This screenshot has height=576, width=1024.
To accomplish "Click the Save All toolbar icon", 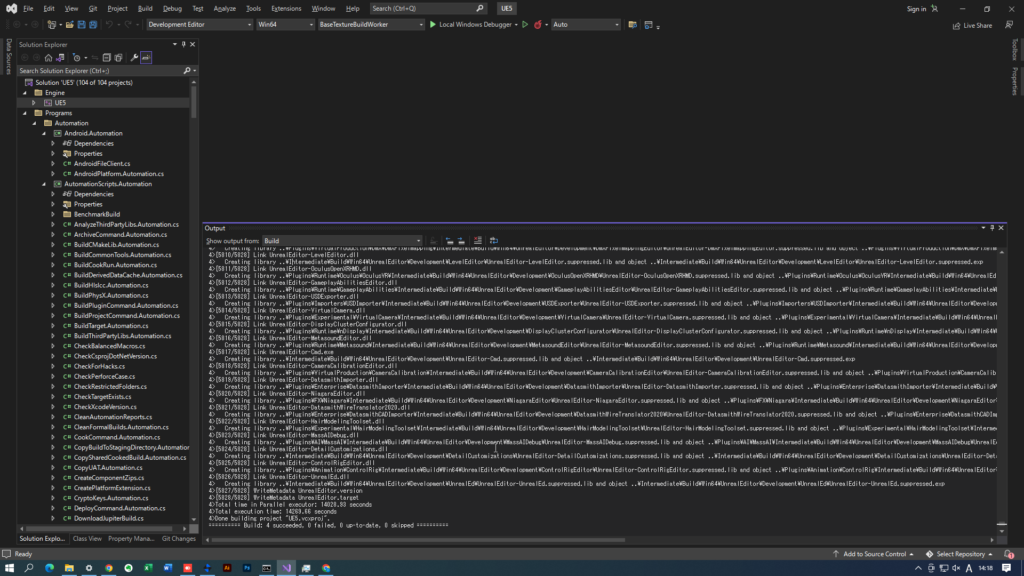I will pos(93,25).
